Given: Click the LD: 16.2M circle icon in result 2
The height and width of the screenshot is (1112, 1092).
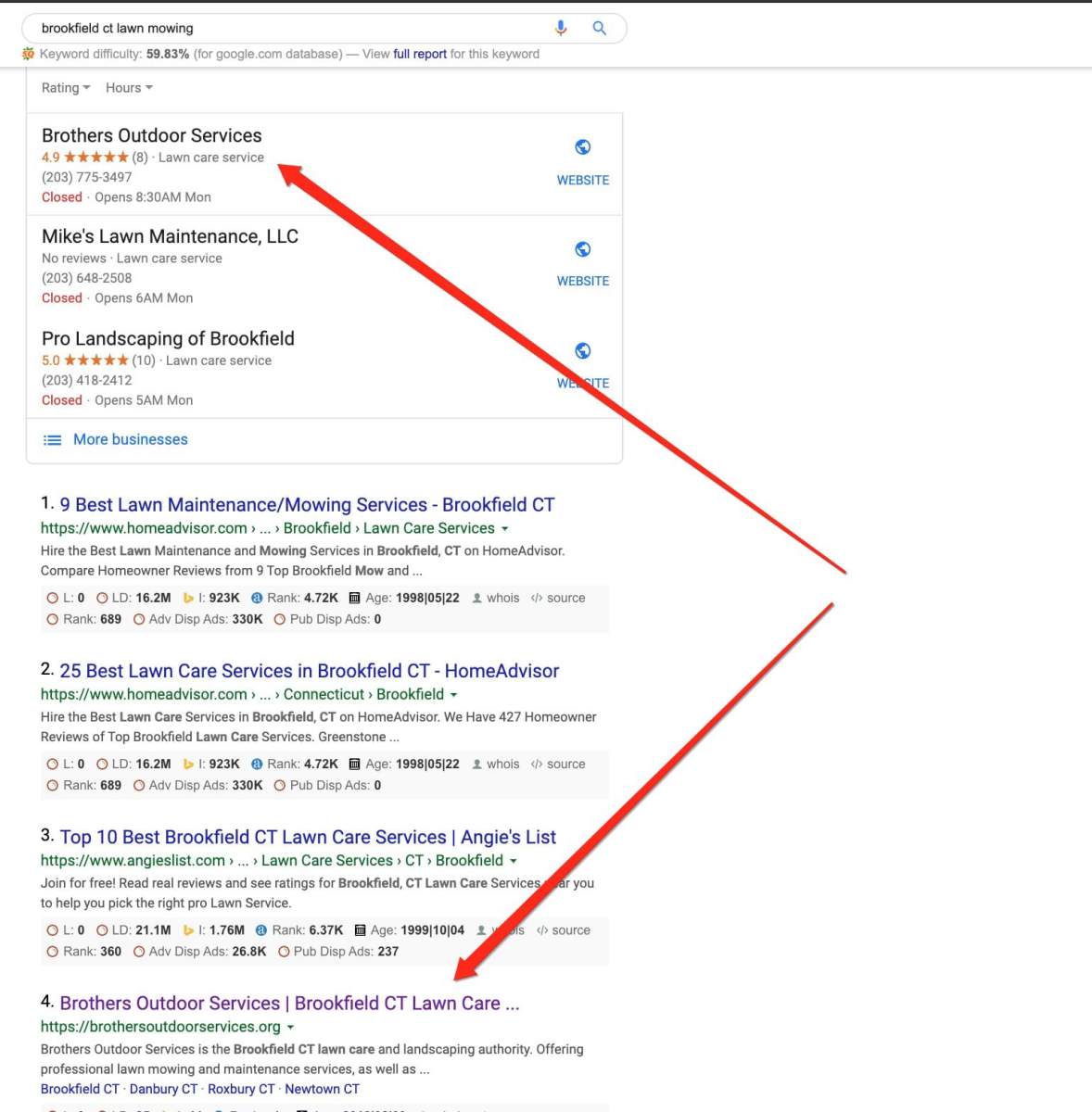Looking at the screenshot, I should 102,764.
